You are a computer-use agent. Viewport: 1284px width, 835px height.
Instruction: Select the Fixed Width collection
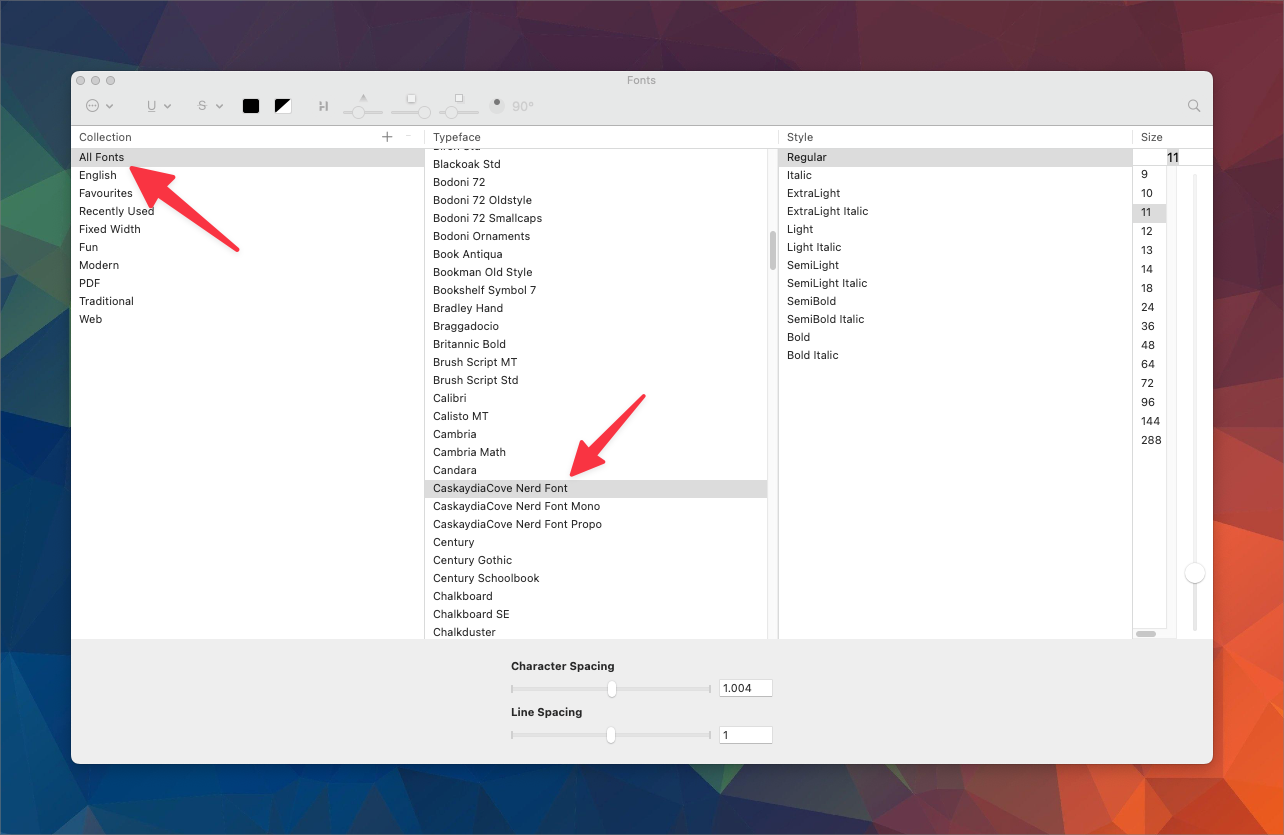coord(110,228)
